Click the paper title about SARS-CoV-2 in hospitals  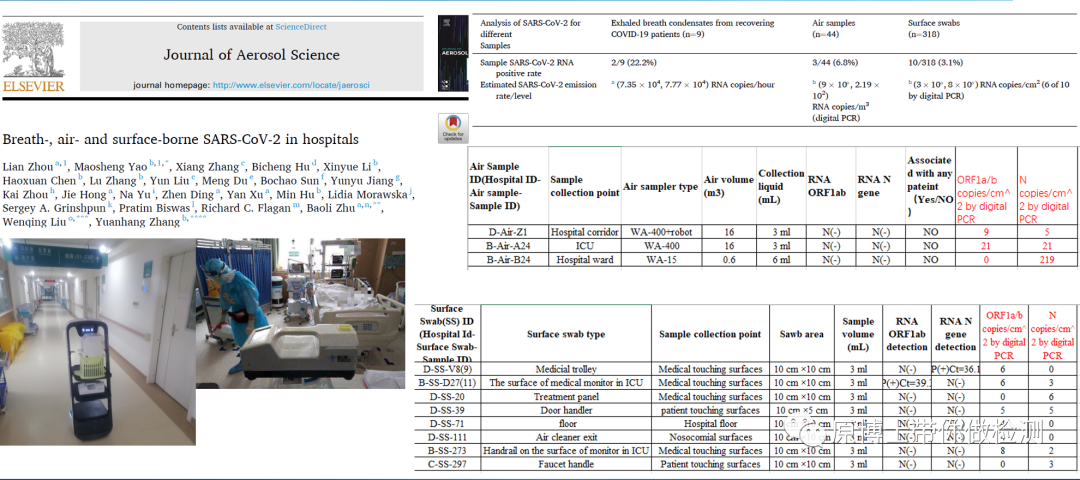coord(180,139)
